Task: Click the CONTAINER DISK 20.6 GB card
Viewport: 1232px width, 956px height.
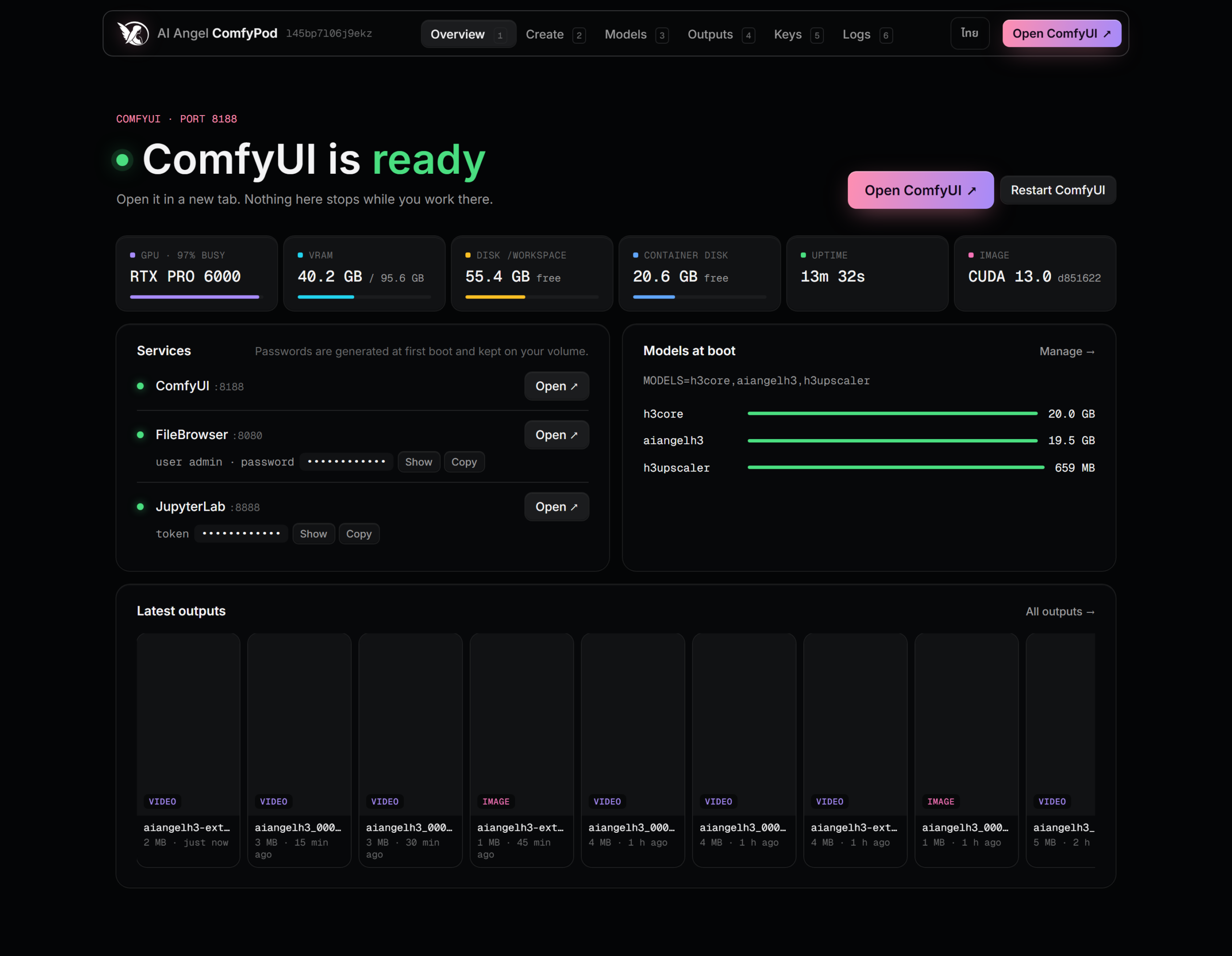Action: point(699,274)
